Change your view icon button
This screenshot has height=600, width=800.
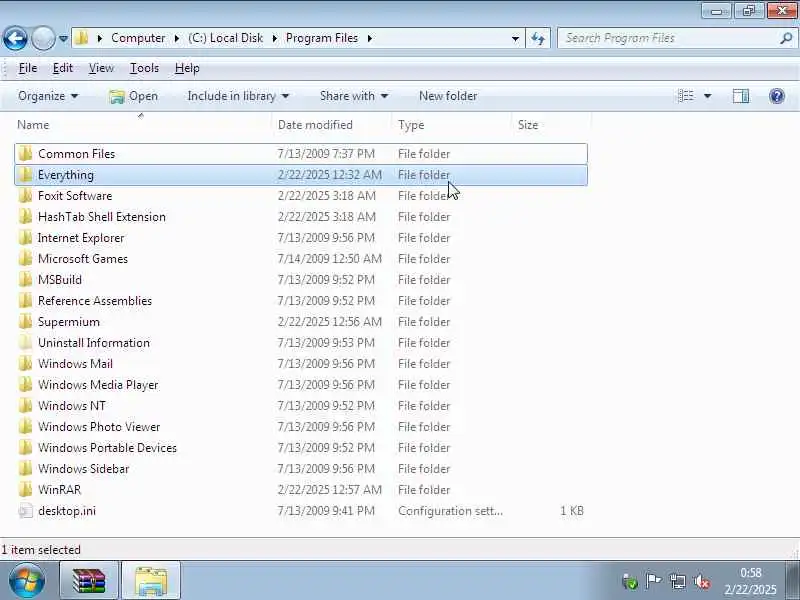[686, 96]
